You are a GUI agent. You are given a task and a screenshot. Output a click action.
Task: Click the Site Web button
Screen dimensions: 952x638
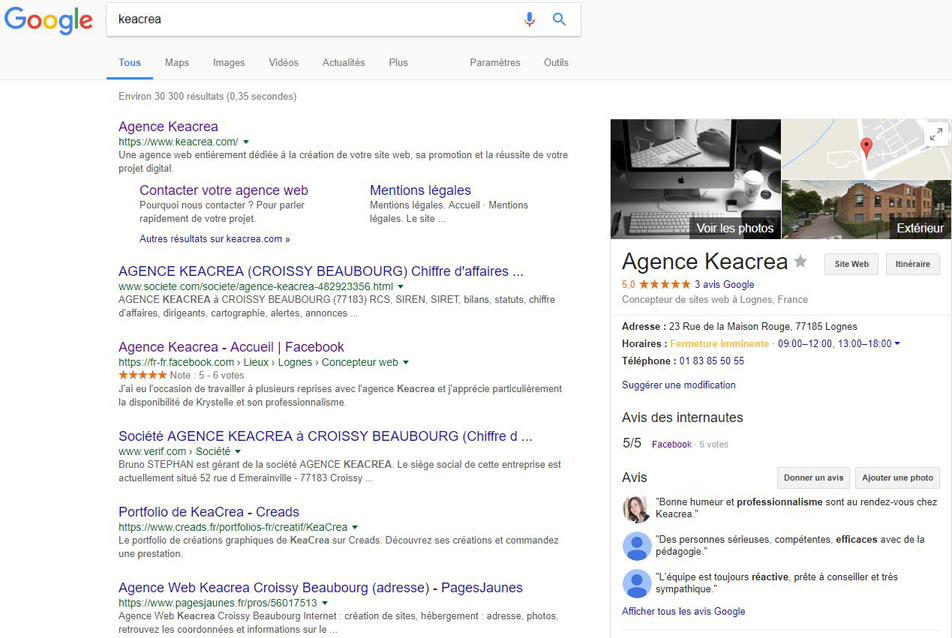click(x=851, y=264)
